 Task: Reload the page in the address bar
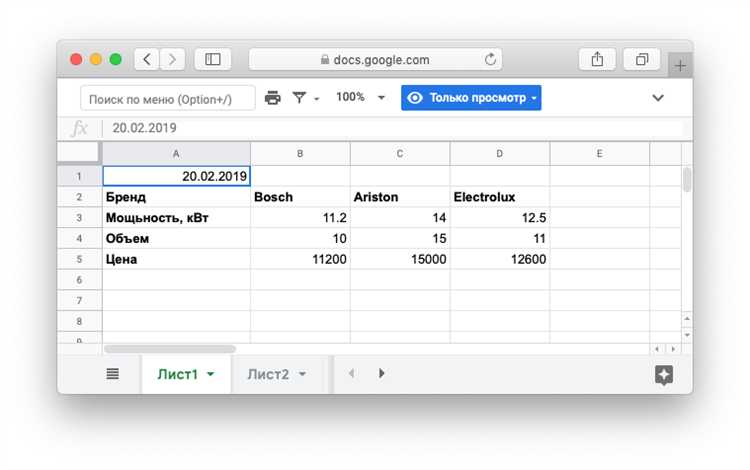[x=491, y=60]
